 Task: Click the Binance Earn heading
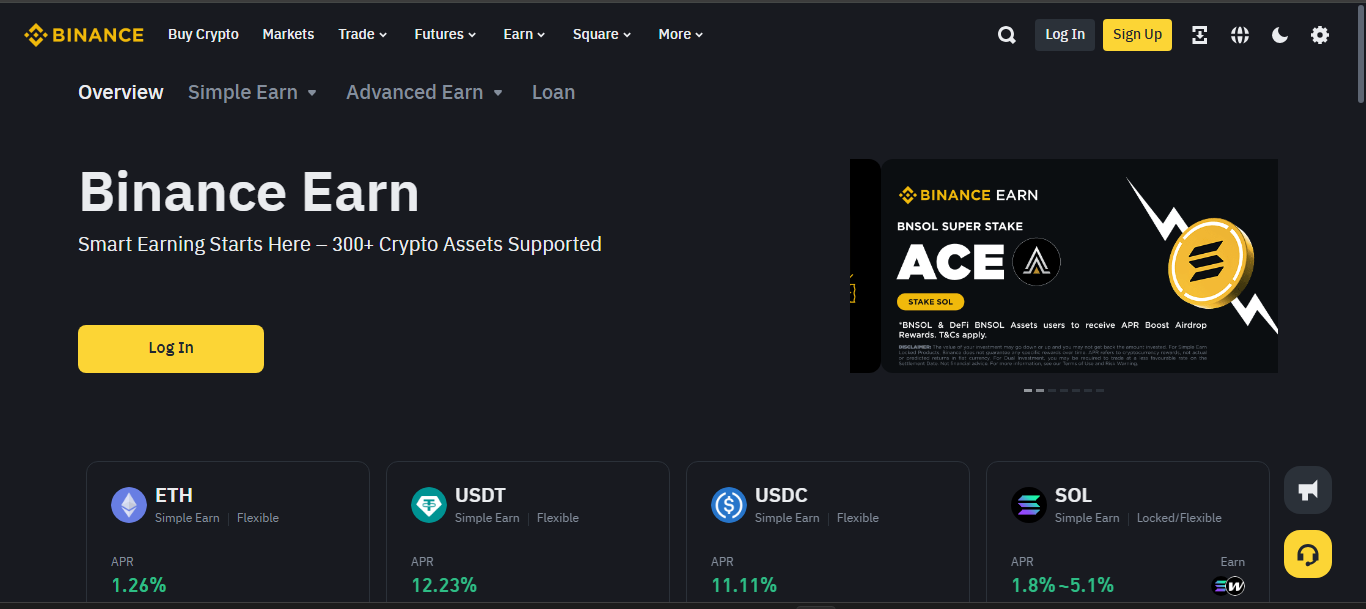(249, 192)
